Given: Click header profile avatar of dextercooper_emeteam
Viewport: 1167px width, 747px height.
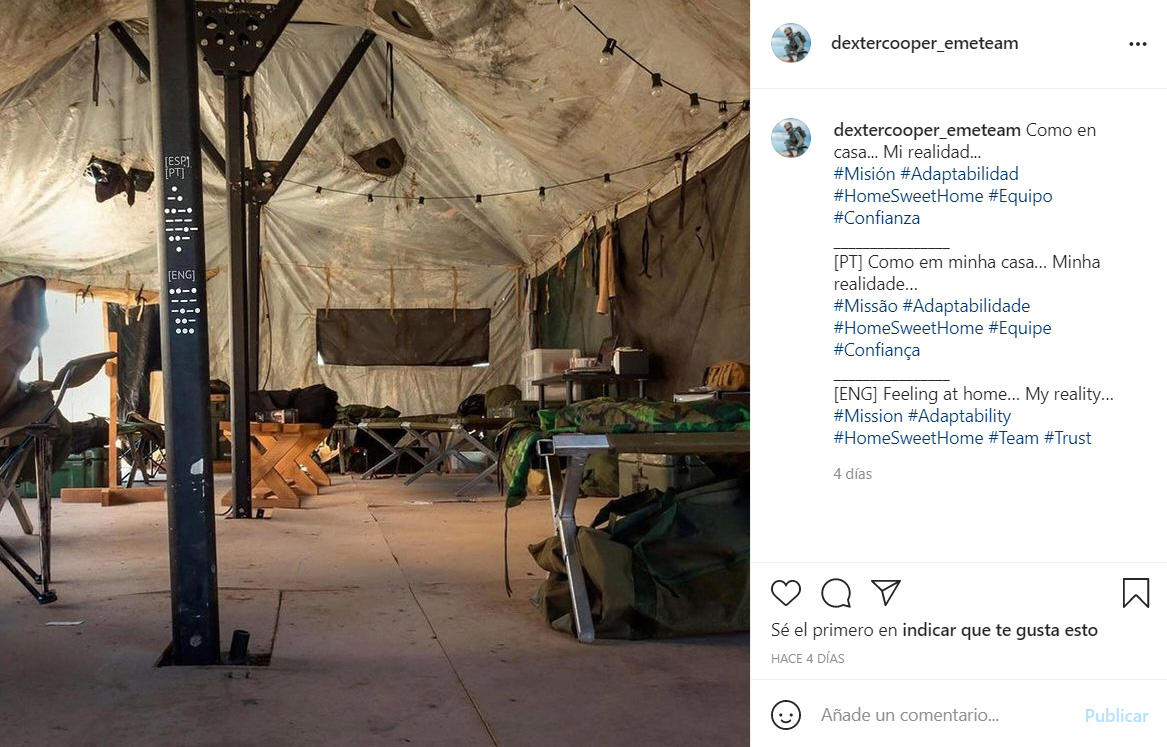Looking at the screenshot, I should tap(790, 43).
